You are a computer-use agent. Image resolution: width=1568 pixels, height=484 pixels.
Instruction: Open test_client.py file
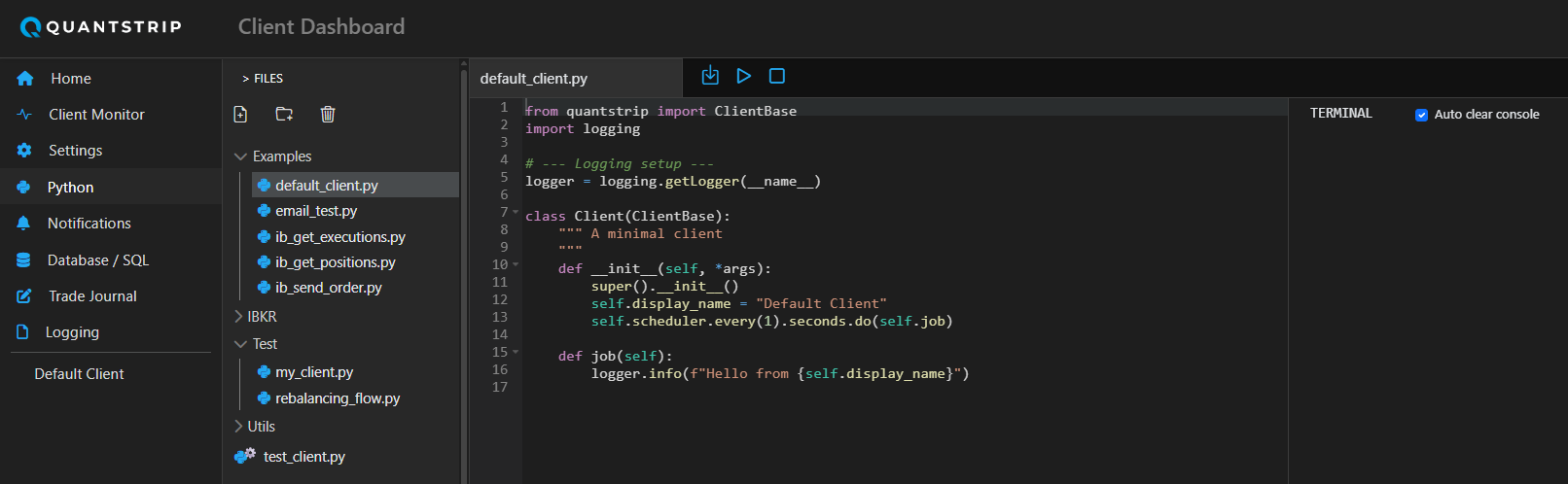coord(304,456)
